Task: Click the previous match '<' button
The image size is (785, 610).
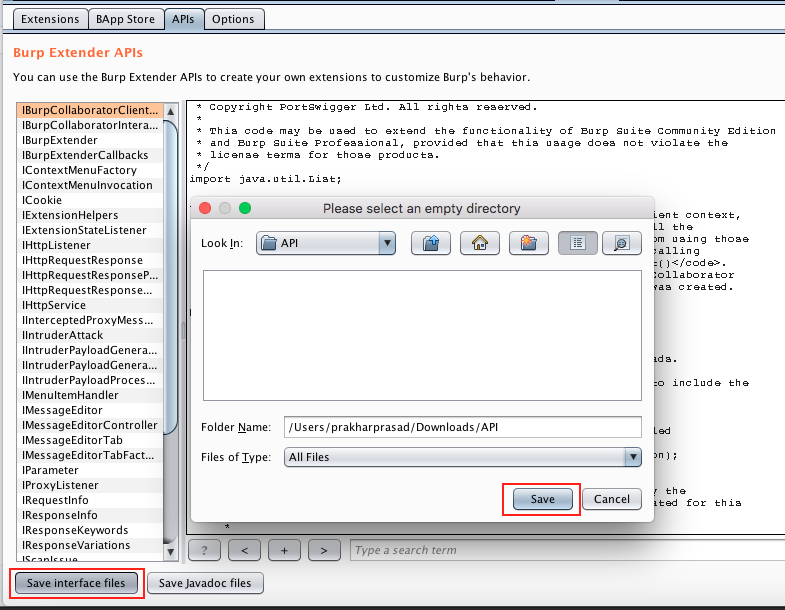Action: (x=244, y=550)
